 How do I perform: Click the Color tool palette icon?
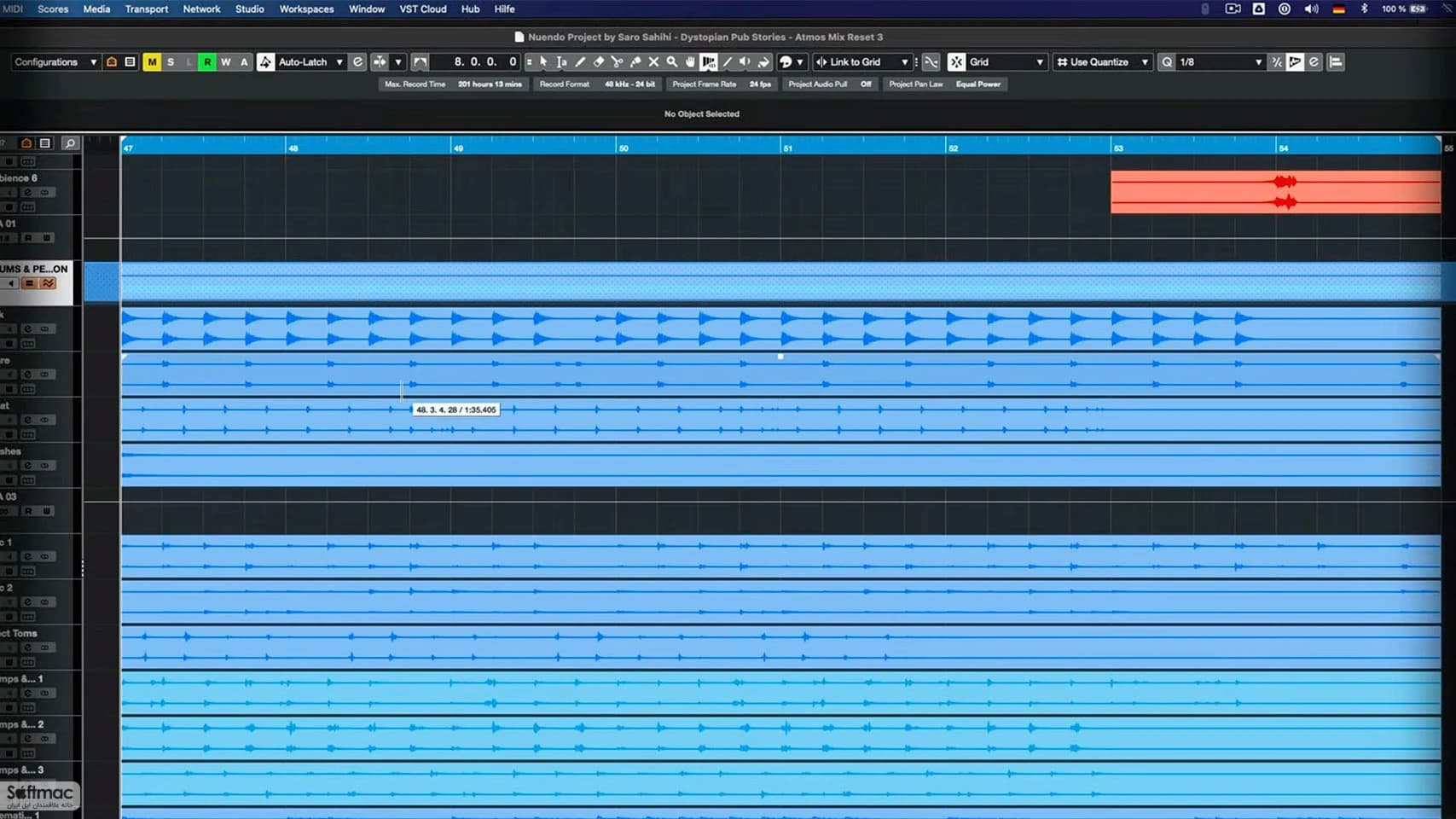point(786,62)
